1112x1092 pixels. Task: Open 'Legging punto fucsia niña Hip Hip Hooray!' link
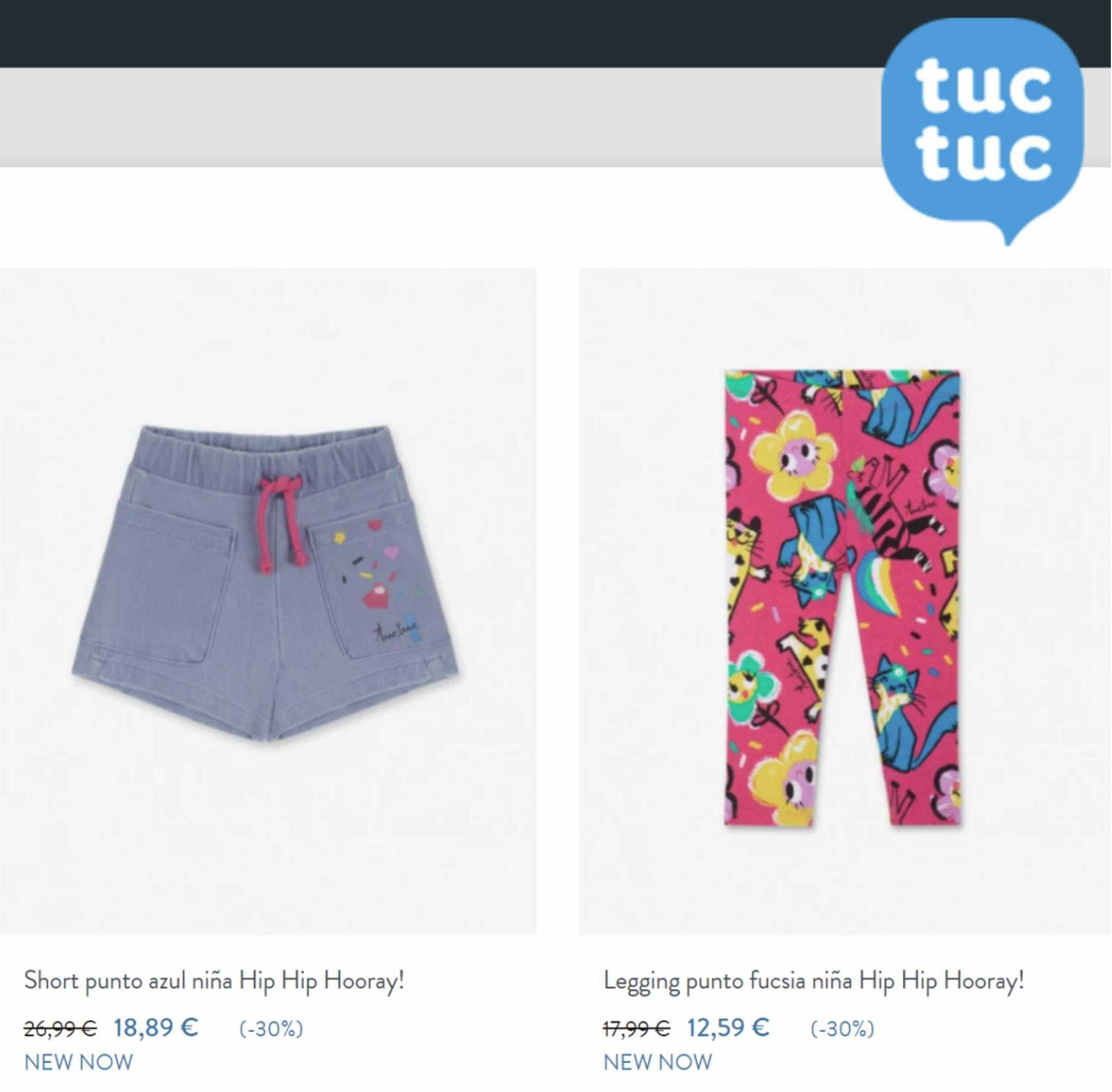click(814, 981)
